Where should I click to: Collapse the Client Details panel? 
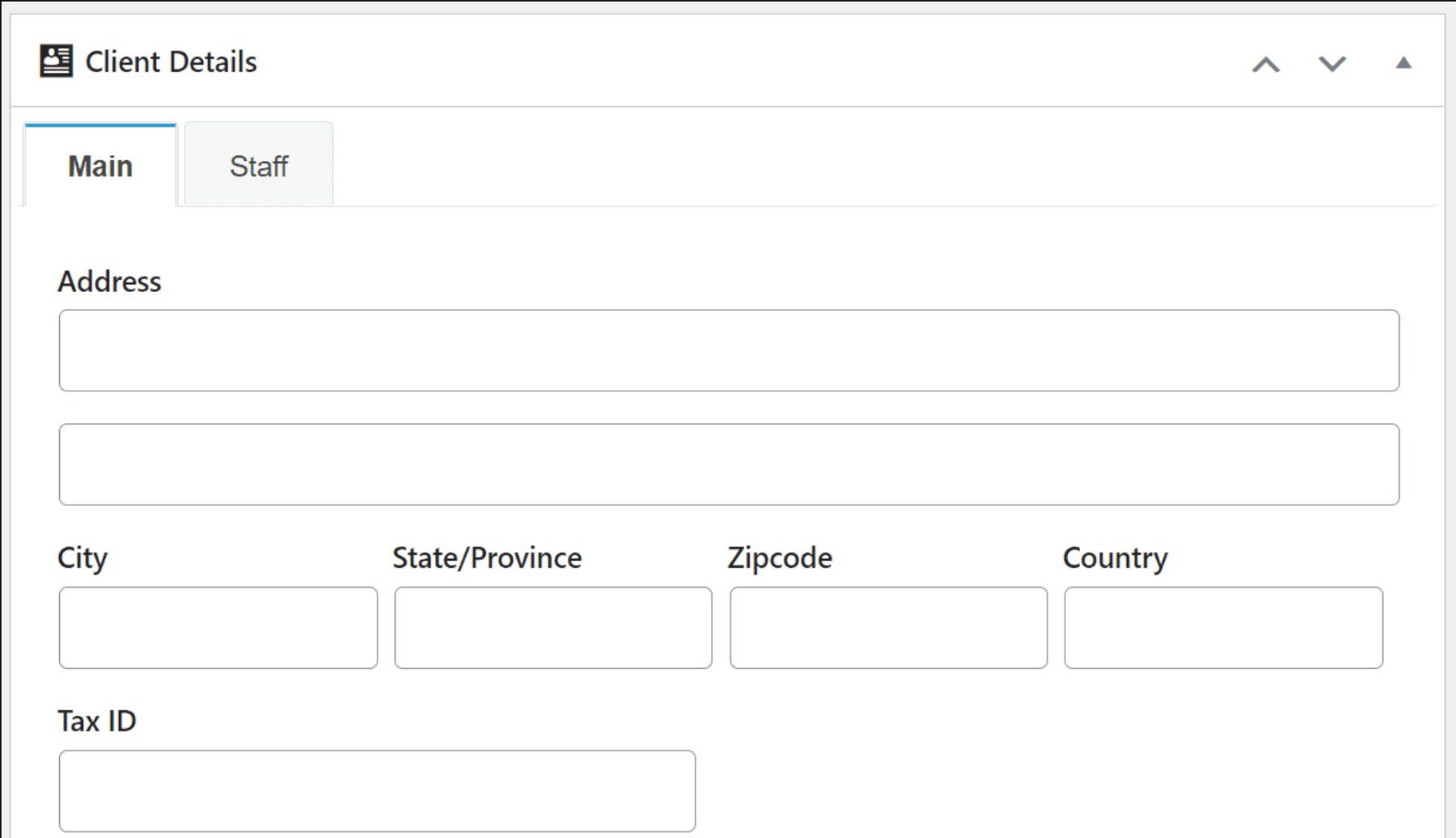[1401, 61]
